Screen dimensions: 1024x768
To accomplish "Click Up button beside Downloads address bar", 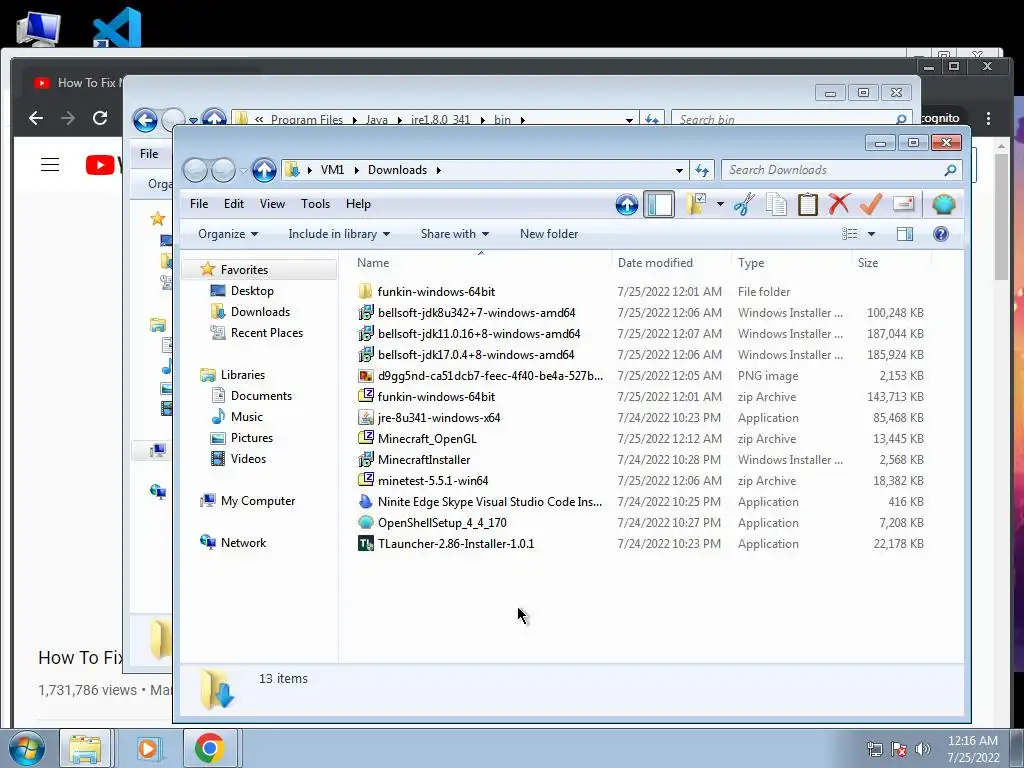I will 264,170.
